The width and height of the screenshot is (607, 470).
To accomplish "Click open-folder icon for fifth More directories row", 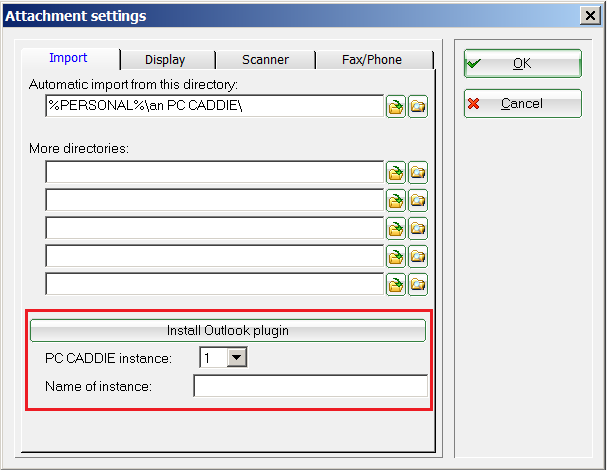I will [418, 285].
